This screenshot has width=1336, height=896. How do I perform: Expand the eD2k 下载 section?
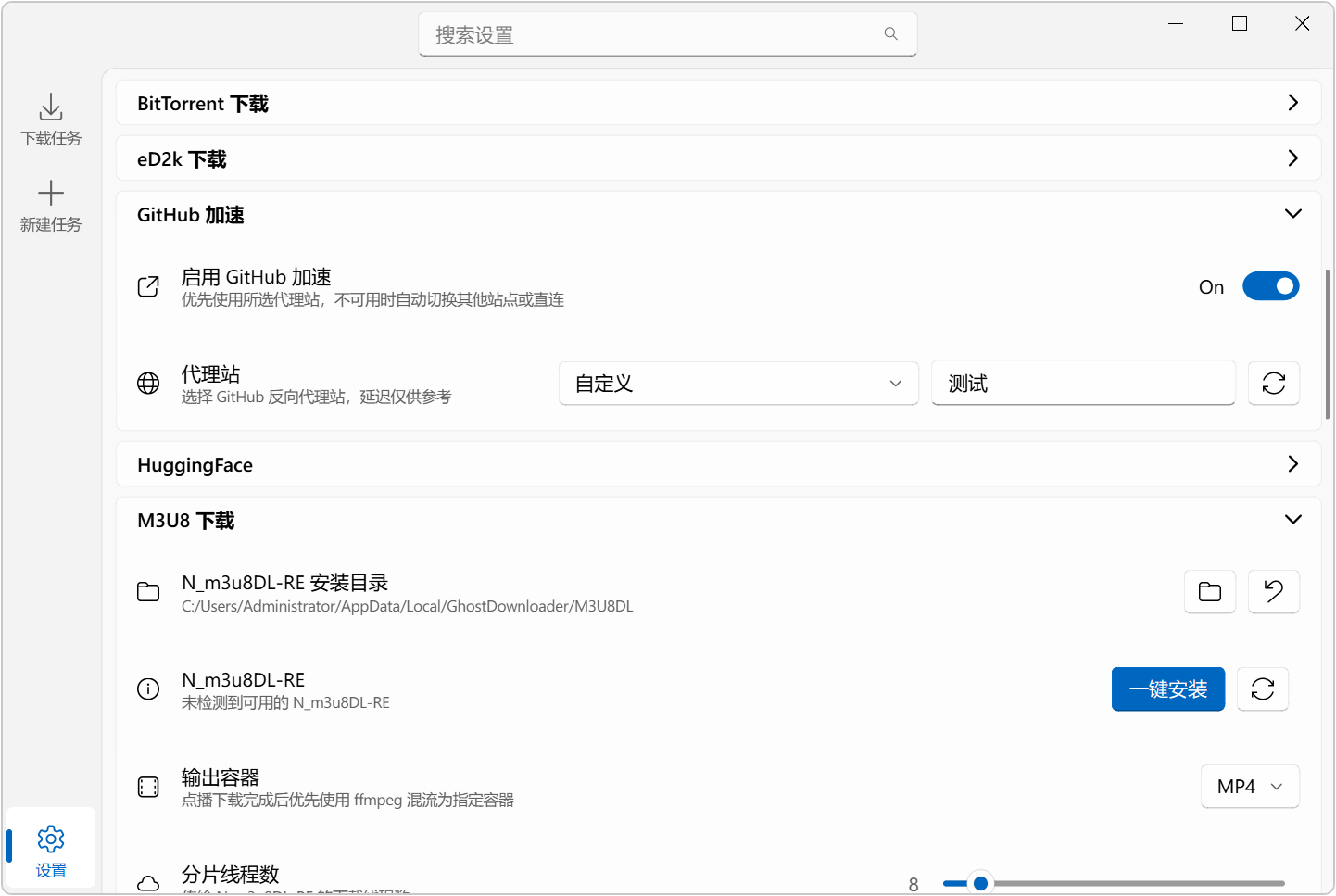718,158
